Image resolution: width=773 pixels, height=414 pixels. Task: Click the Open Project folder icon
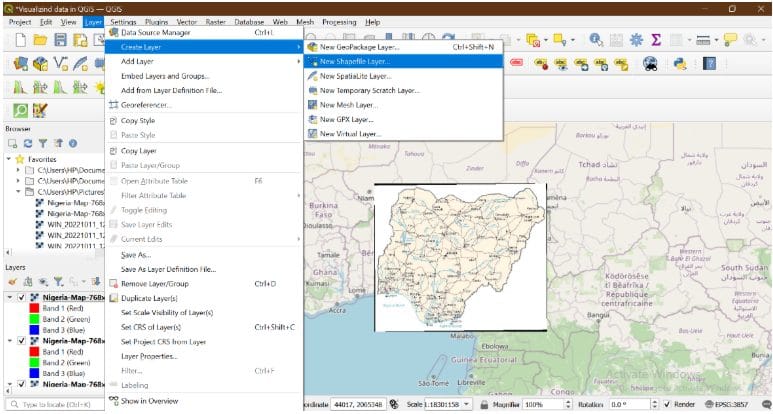pyautogui.click(x=39, y=40)
